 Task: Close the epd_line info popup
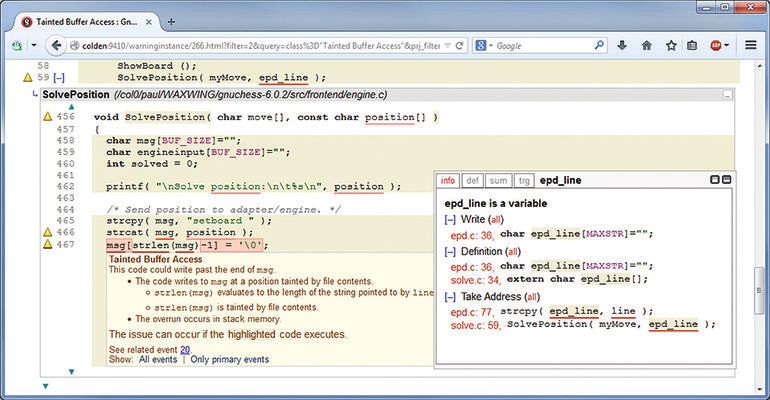(x=727, y=180)
